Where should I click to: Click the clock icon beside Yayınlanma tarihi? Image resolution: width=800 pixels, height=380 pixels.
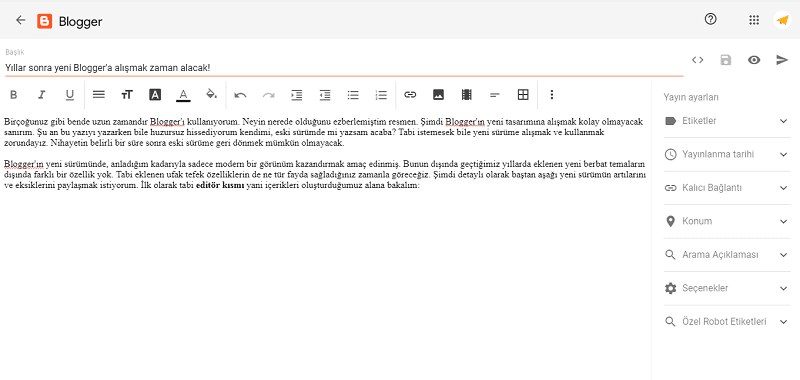670,155
